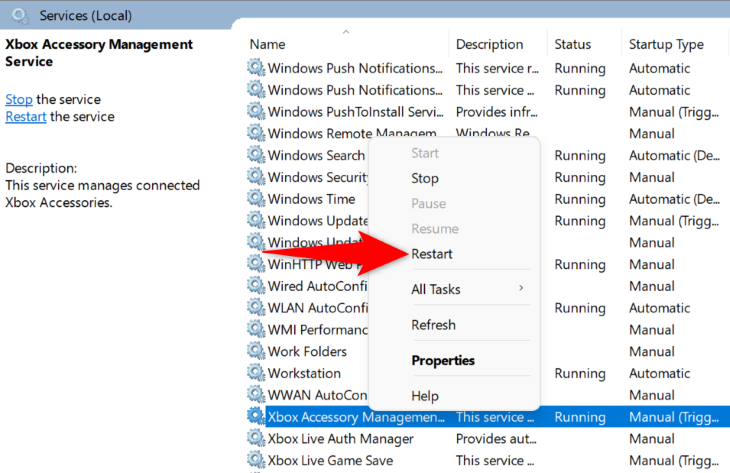Expand All Tasks submenu arrow

click(521, 288)
